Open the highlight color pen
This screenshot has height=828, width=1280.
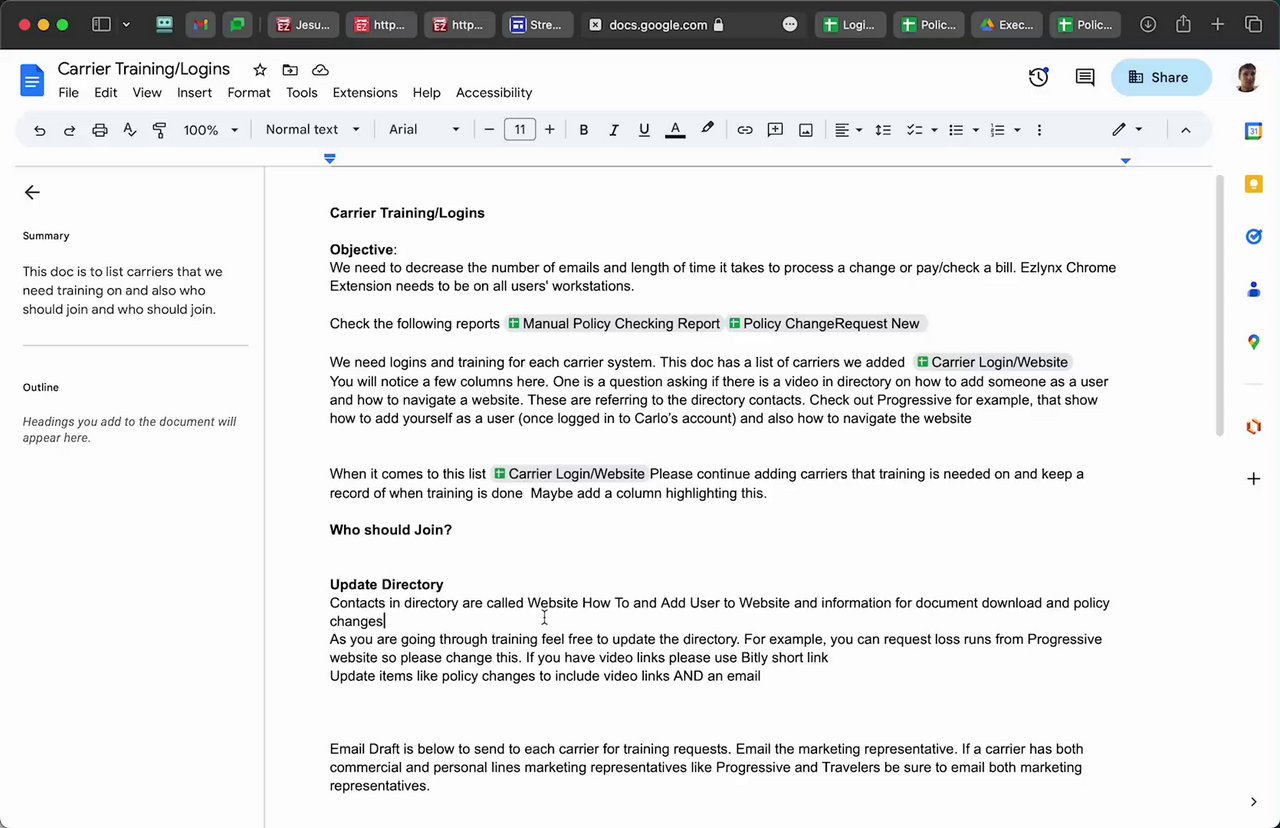(707, 129)
